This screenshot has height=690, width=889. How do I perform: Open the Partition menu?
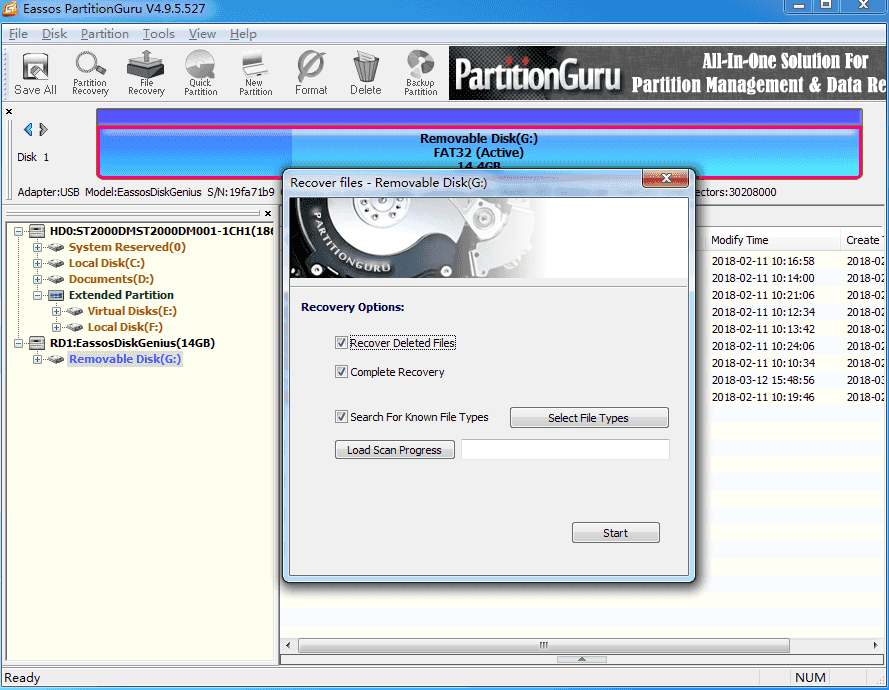pyautogui.click(x=105, y=34)
